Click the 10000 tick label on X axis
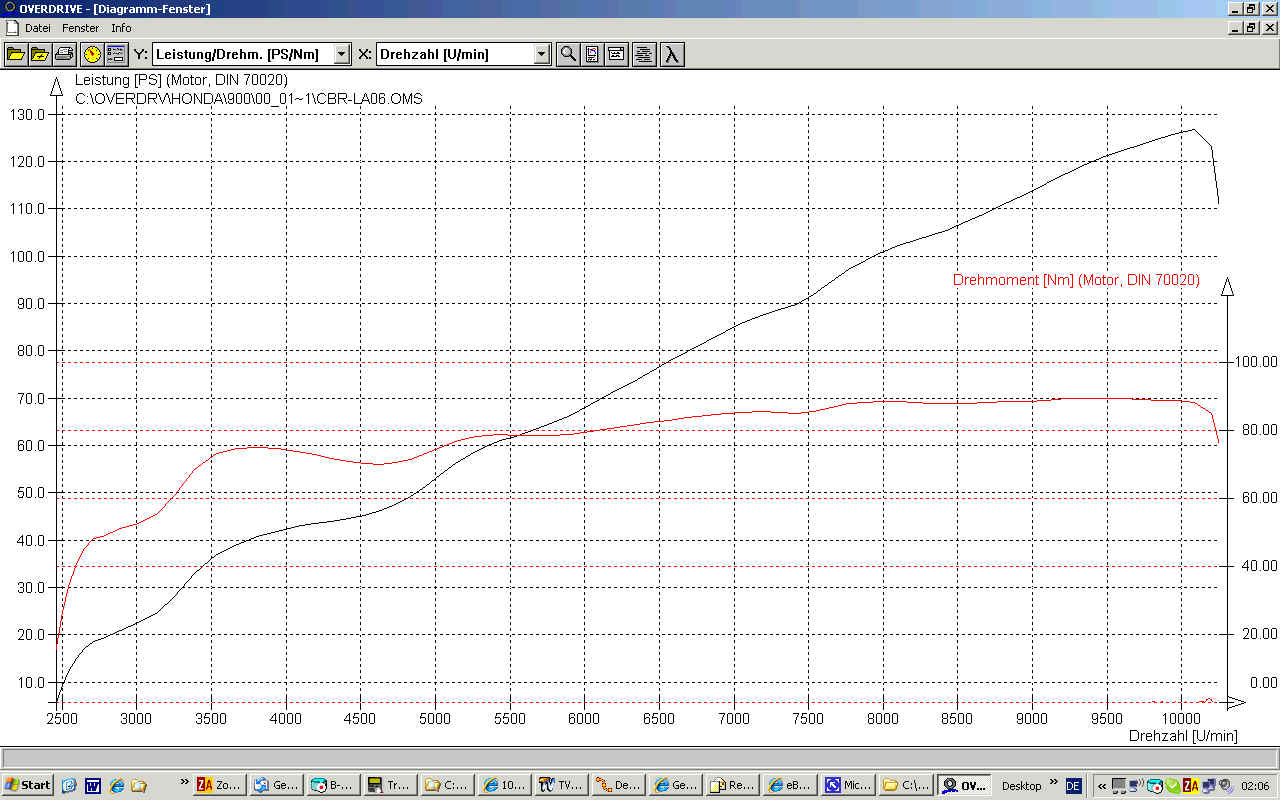The height and width of the screenshot is (800, 1280). coord(1181,718)
